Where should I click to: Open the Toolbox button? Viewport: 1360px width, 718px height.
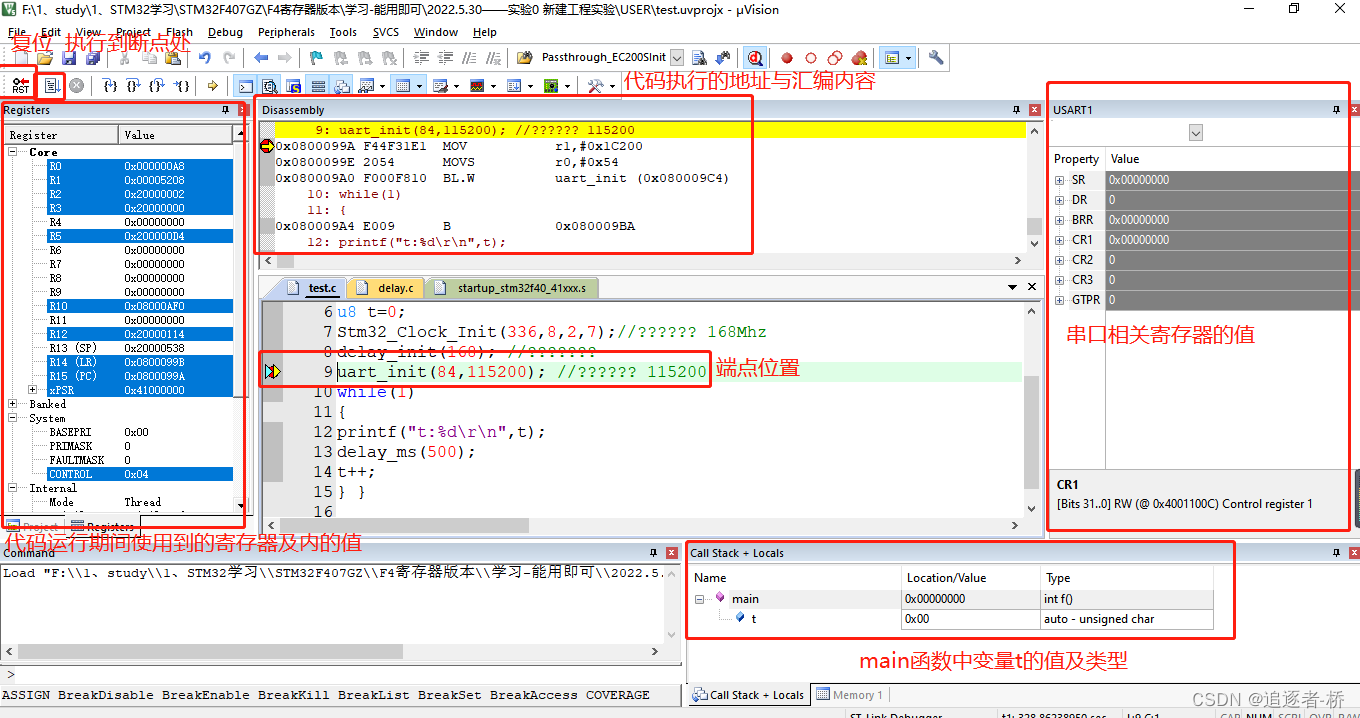(595, 86)
